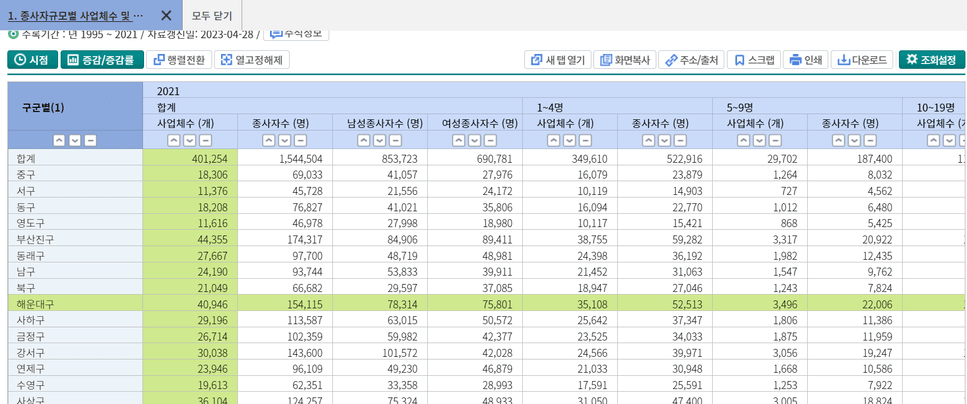Click the 증감/증감률 button
Viewport: 967px width, 404px height.
pyautogui.click(x=102, y=60)
